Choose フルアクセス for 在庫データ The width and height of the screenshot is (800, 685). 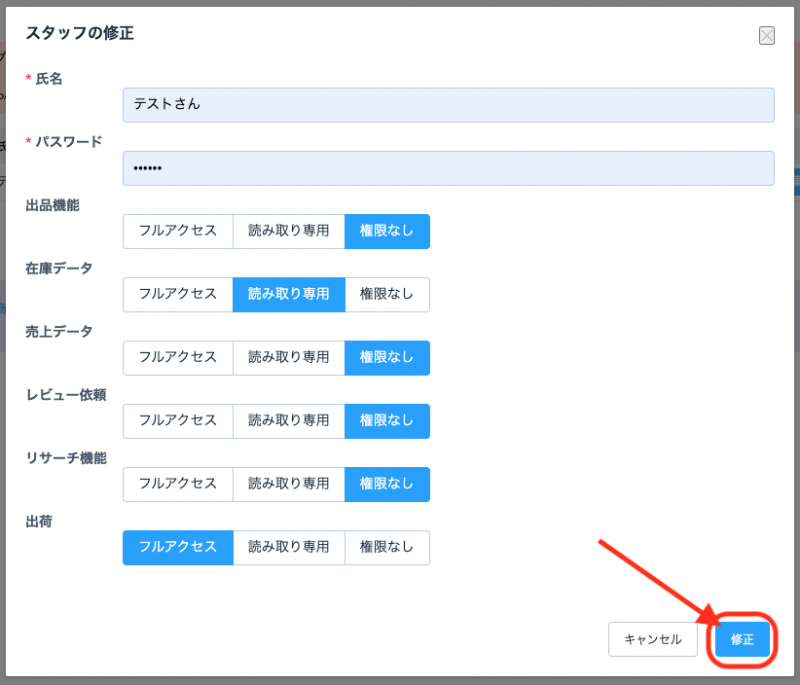178,295
